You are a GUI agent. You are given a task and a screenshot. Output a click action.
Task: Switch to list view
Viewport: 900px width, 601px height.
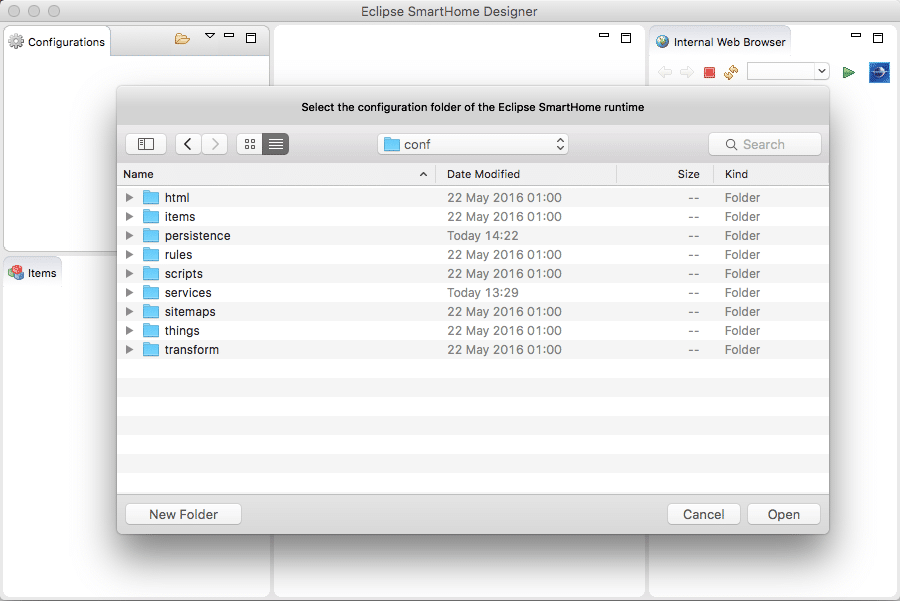[x=276, y=144]
